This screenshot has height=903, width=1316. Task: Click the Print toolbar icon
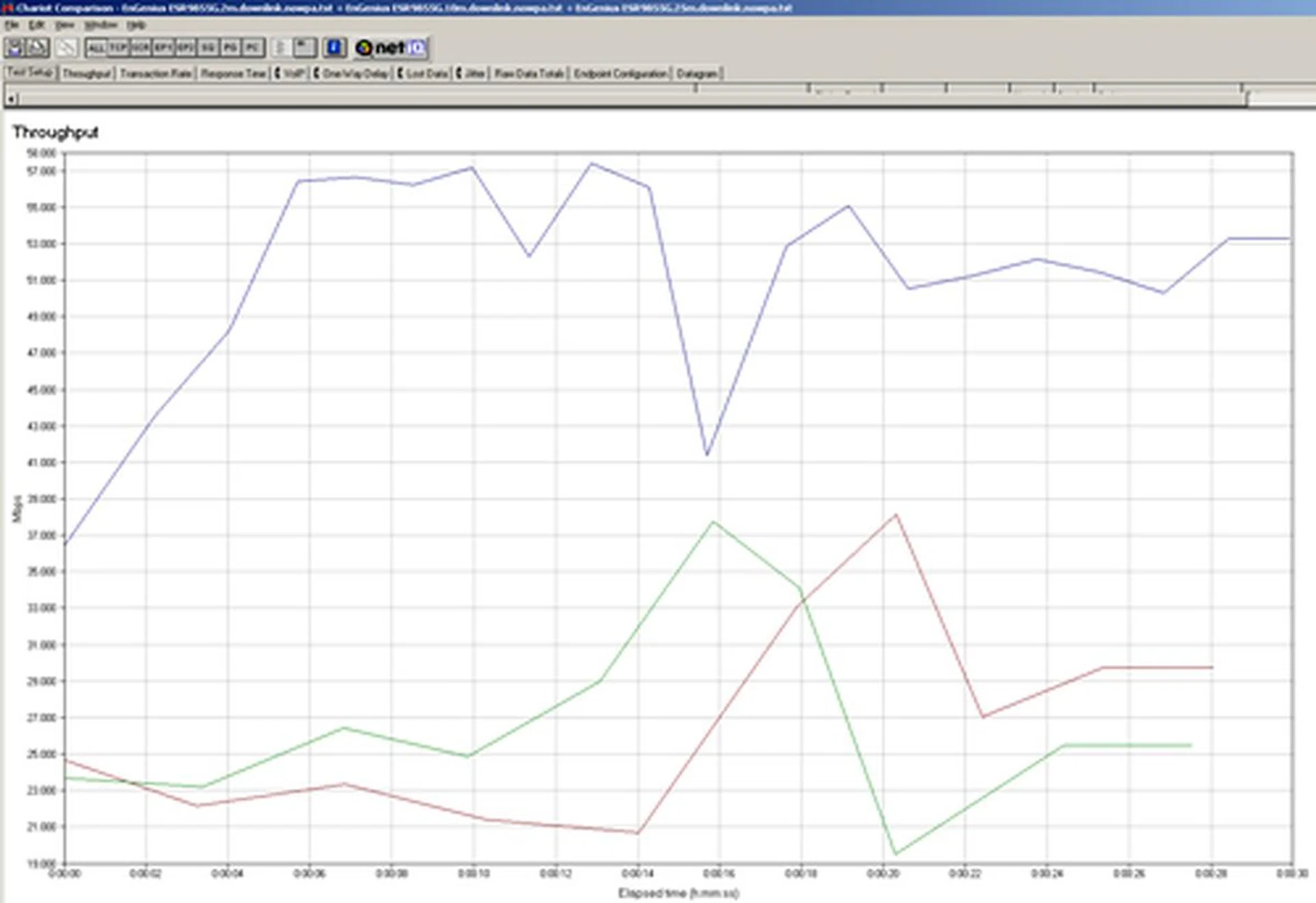(x=38, y=48)
